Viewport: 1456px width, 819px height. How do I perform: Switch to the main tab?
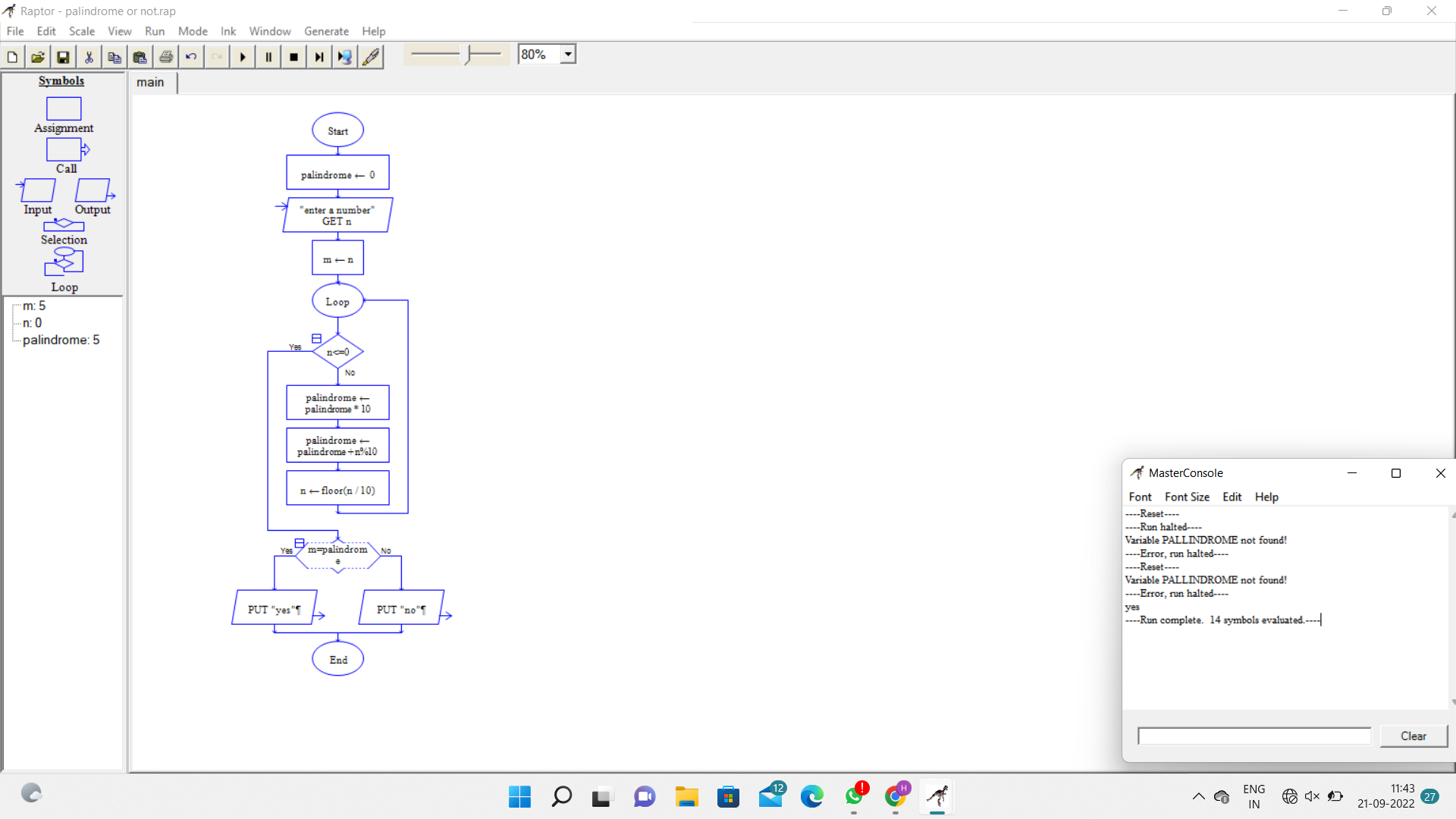point(150,82)
